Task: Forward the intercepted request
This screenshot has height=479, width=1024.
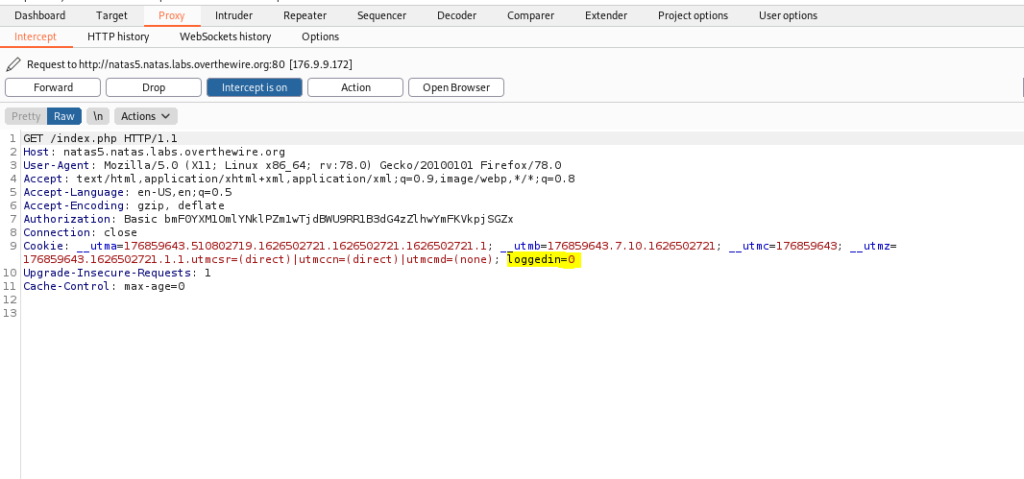Action: pos(53,87)
